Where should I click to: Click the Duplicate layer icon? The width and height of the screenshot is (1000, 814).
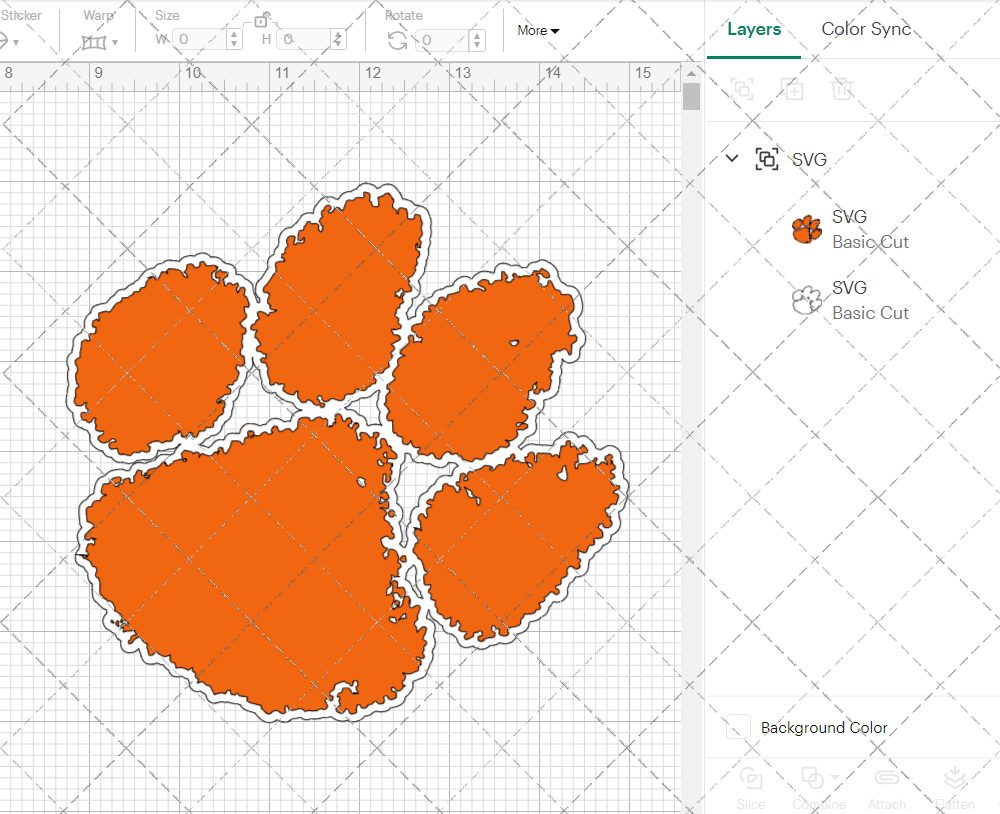(x=792, y=89)
